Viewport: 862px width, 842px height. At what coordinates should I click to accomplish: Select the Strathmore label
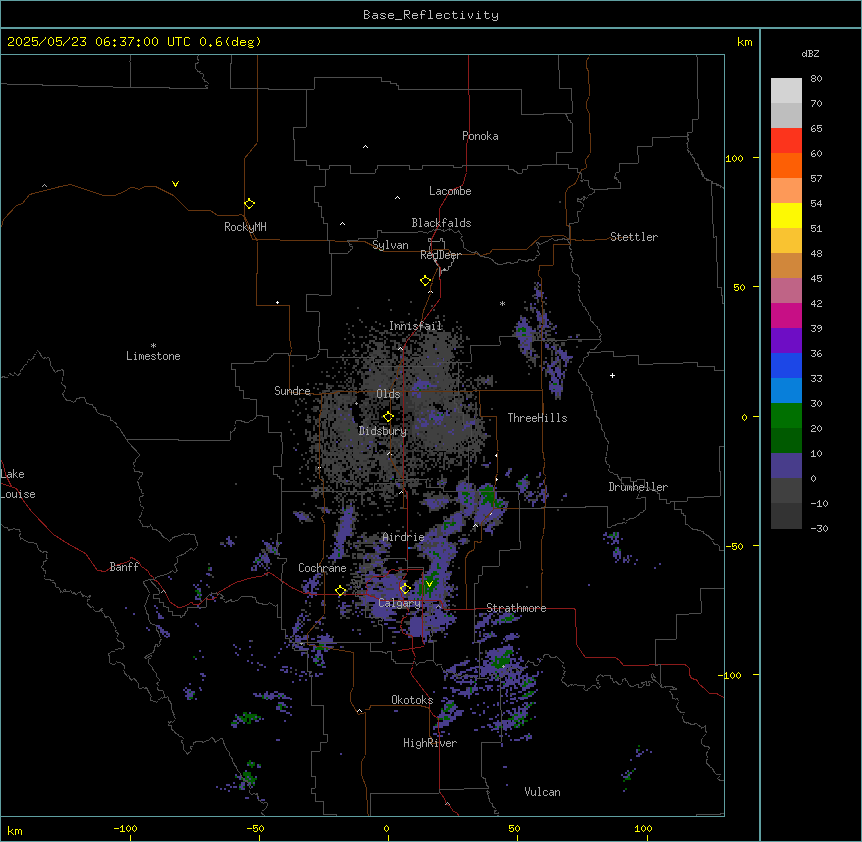coord(516,608)
